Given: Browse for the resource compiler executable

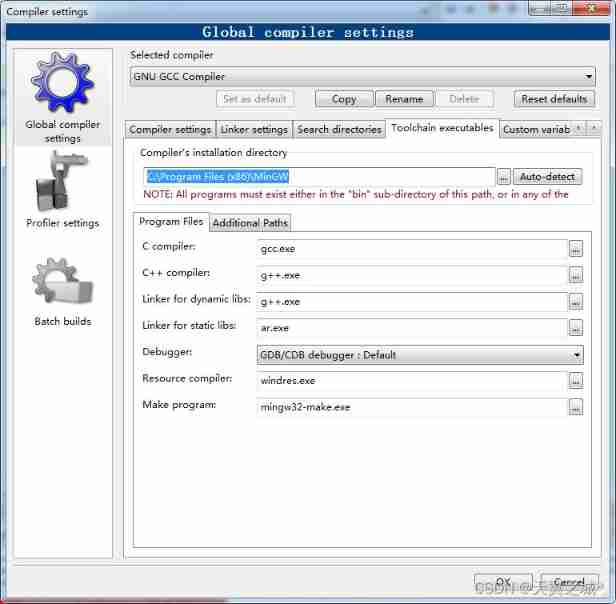Looking at the screenshot, I should [576, 380].
